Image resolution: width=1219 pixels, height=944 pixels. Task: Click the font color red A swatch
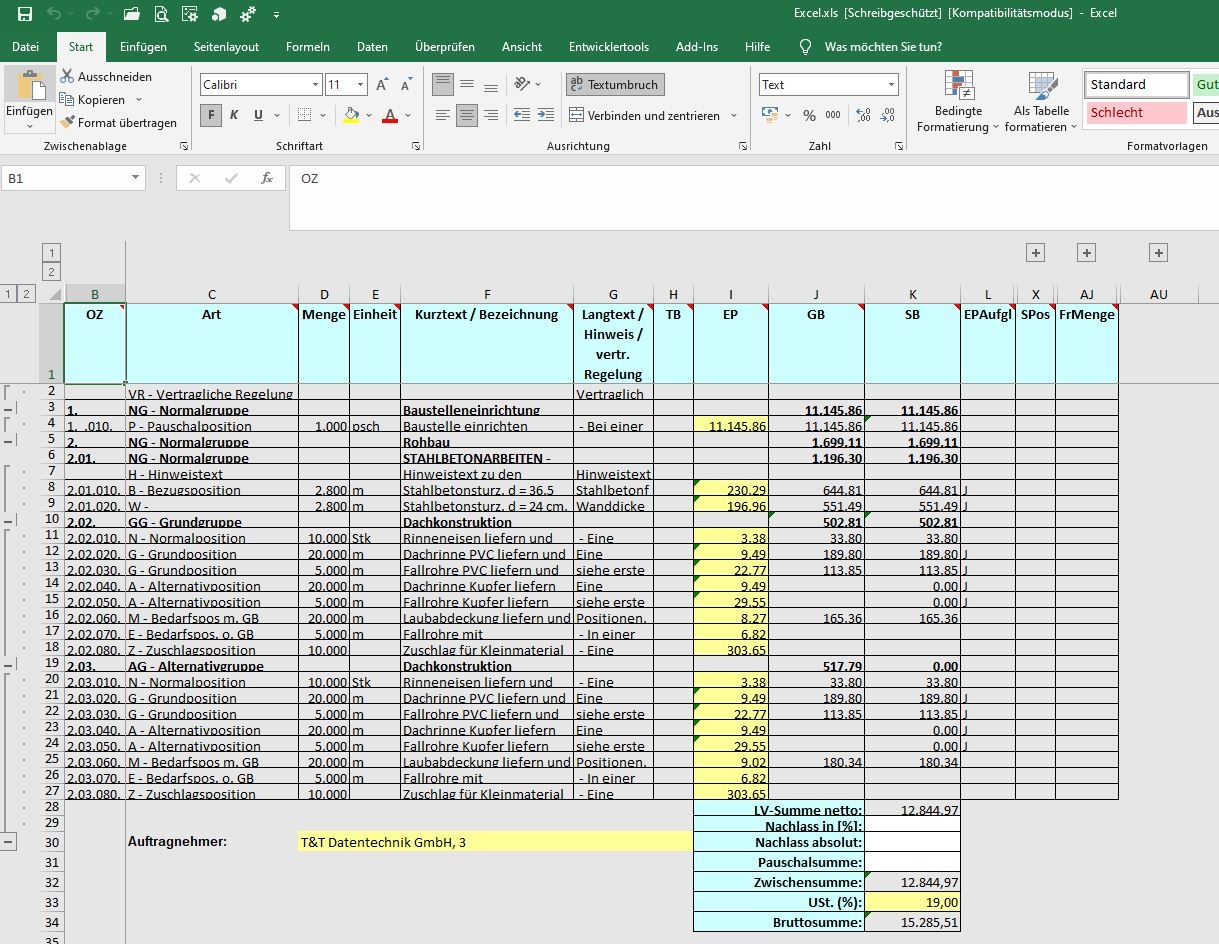point(390,115)
